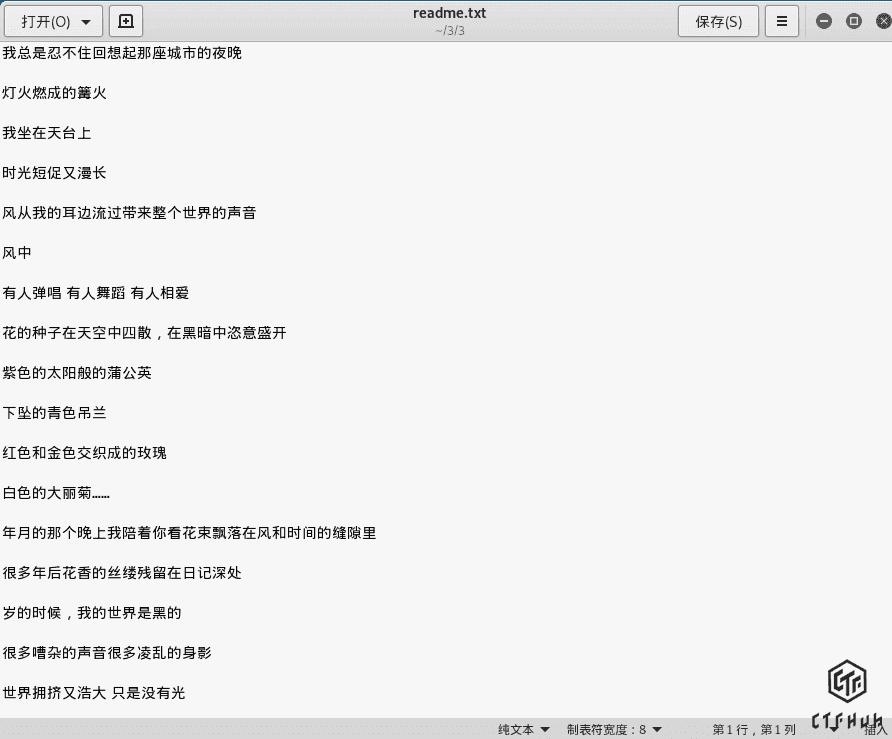Place cursor in line 世界拥挤又浩大 只是没有光

[94, 693]
